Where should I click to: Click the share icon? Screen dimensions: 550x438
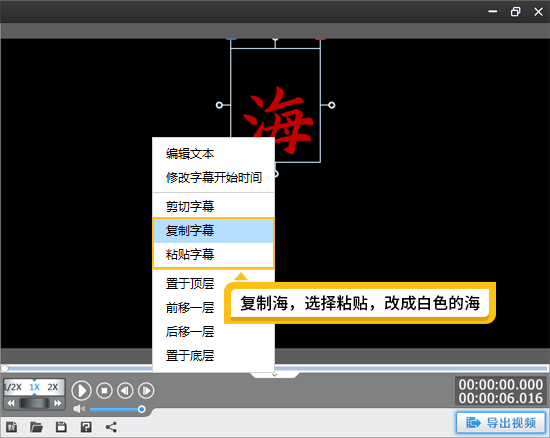111,427
